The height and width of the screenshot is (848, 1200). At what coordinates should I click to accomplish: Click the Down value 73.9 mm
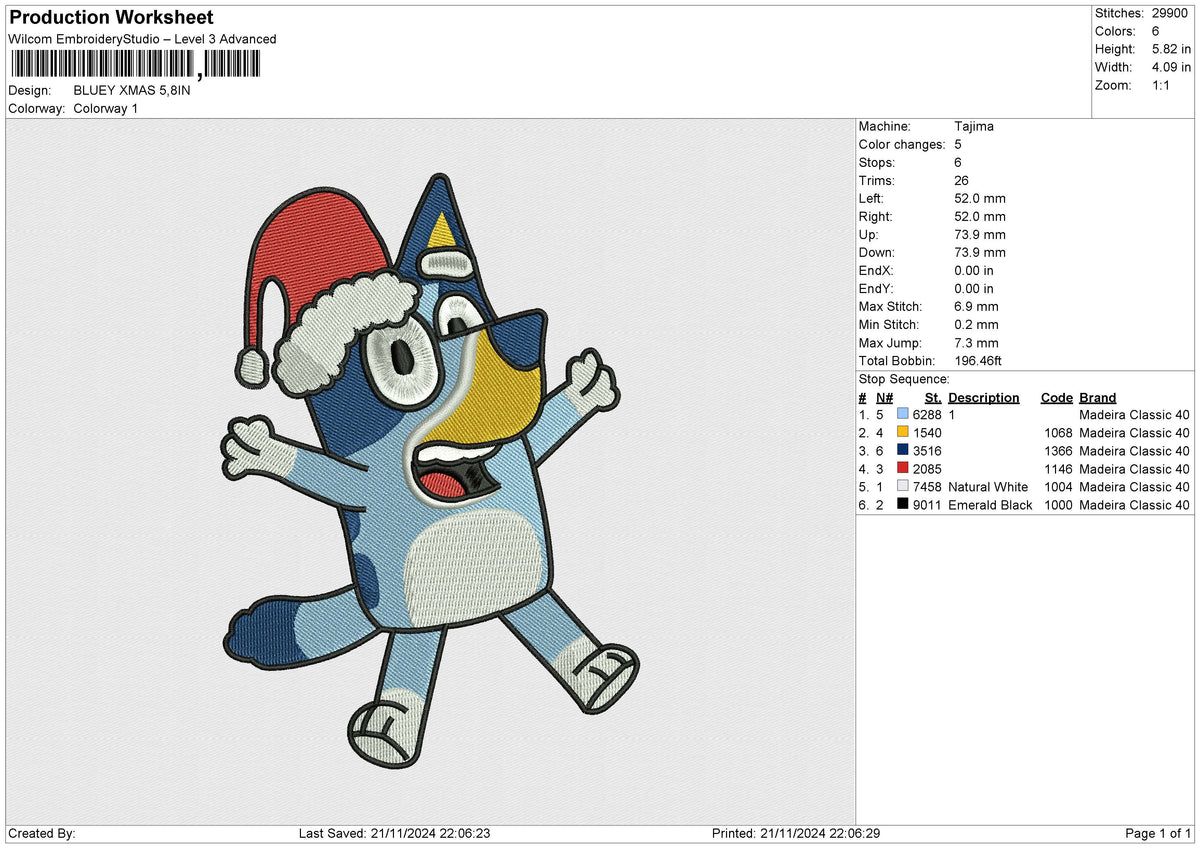tap(980, 252)
